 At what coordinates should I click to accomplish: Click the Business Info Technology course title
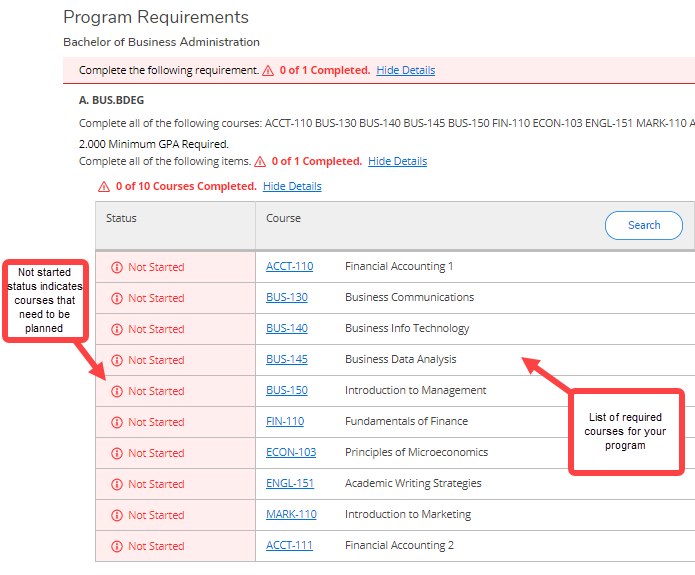407,329
